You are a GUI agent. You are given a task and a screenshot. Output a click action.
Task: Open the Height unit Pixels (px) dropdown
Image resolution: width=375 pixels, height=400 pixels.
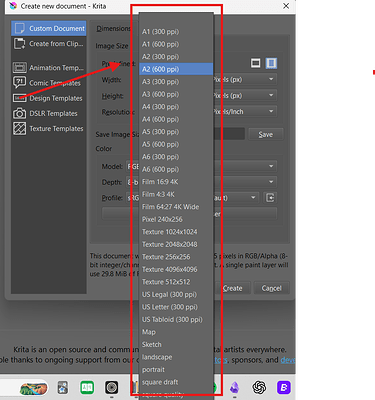point(245,95)
